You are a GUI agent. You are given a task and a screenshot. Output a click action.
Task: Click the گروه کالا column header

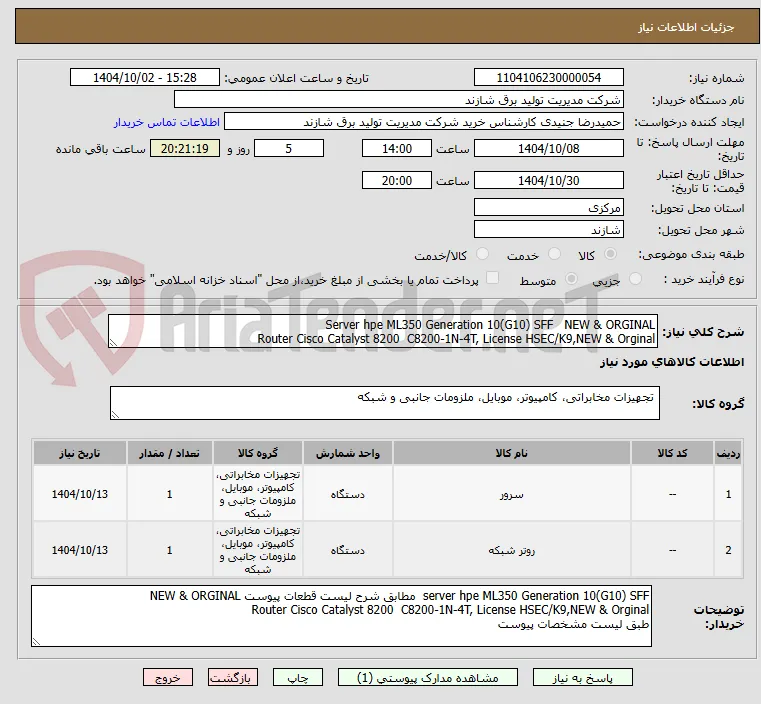258,453
